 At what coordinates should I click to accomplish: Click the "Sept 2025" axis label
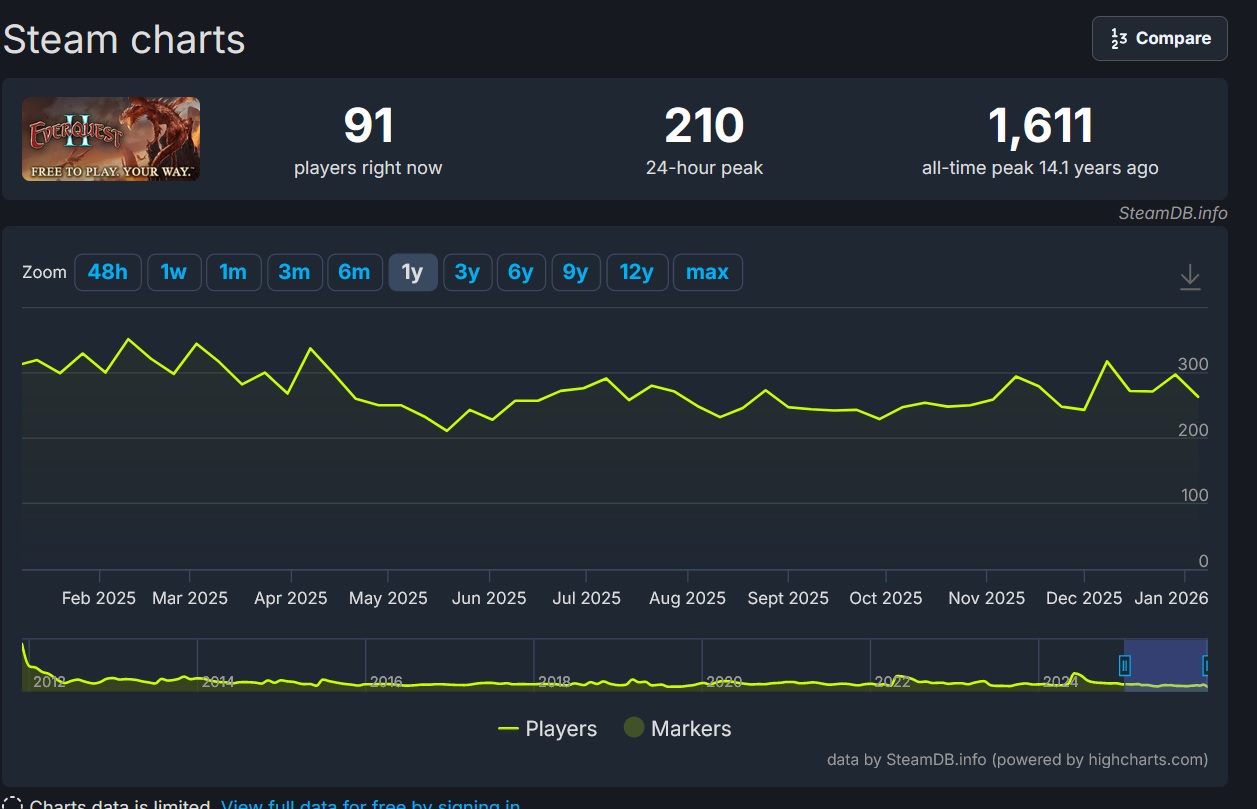(x=788, y=598)
